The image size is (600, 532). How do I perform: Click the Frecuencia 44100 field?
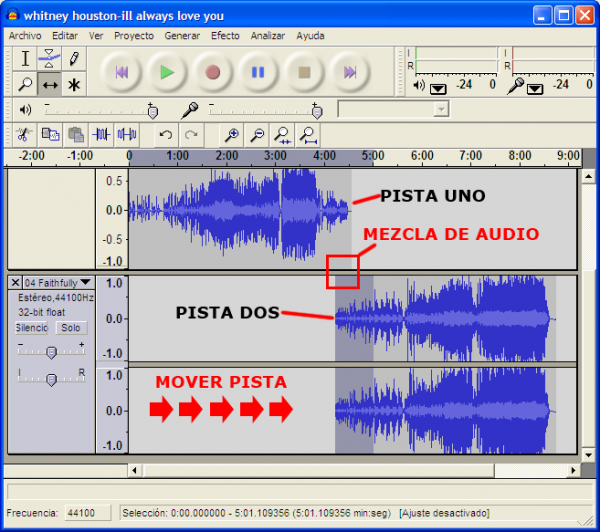click(88, 513)
